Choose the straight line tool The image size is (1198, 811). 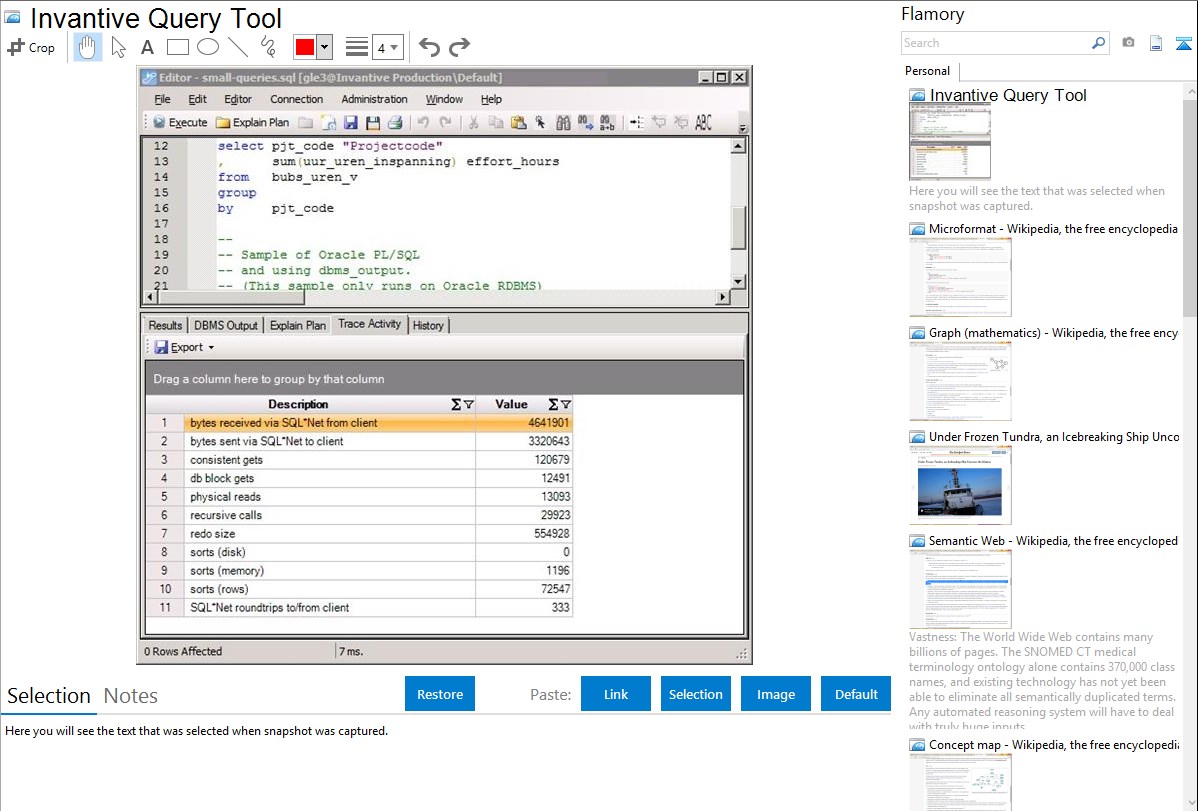[x=238, y=47]
